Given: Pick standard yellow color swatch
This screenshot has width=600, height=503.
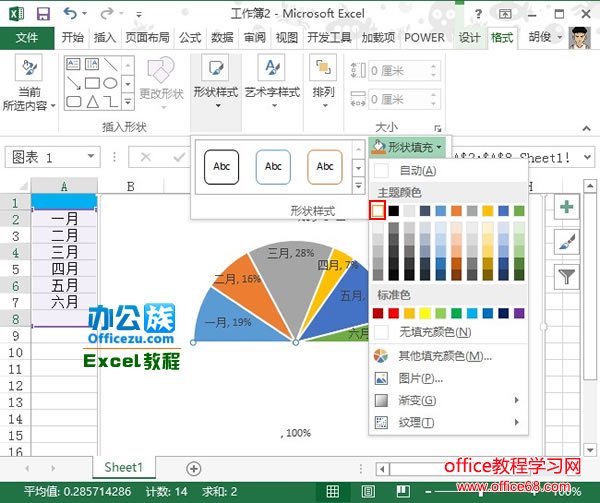Looking at the screenshot, I should click(x=425, y=313).
